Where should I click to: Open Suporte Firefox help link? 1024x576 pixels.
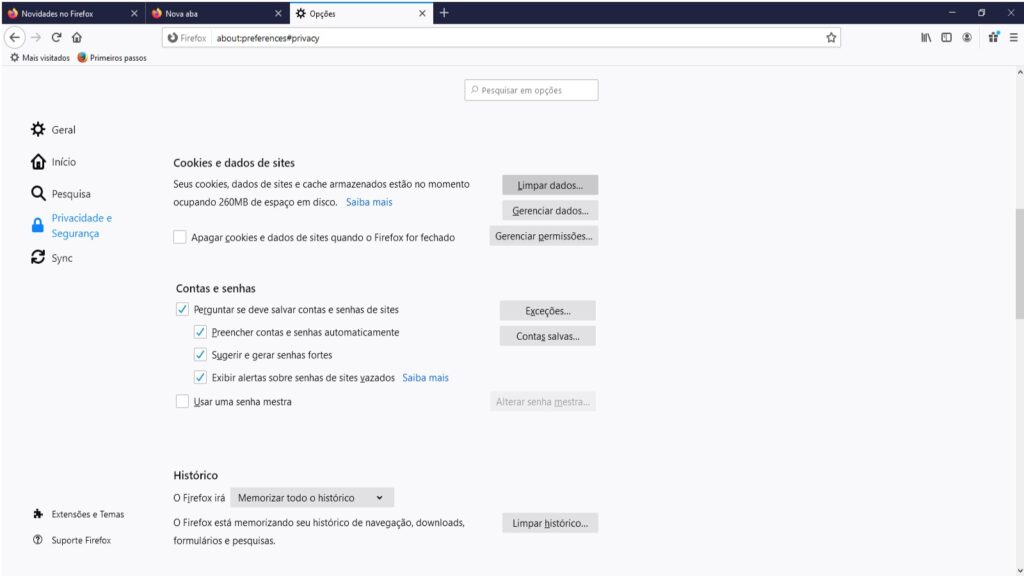pyautogui.click(x=72, y=540)
